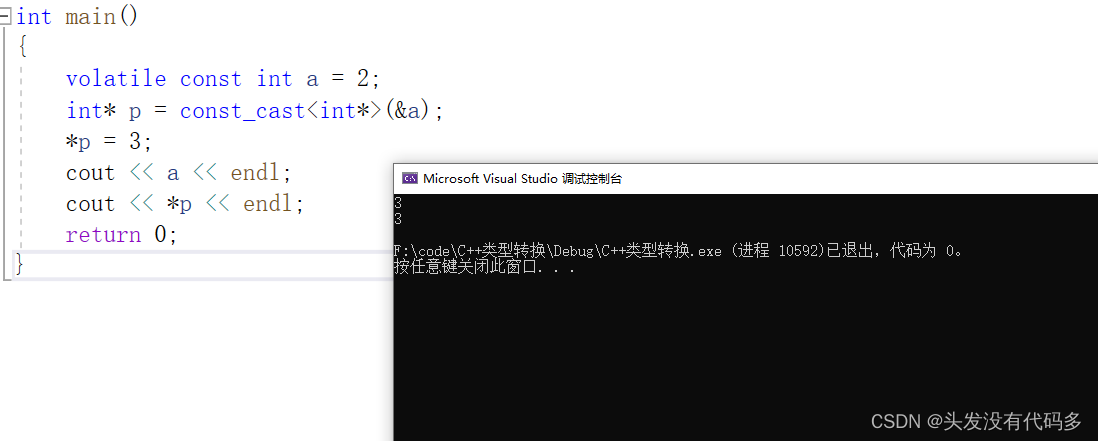Click the Microsoft Visual Studio console title
The image size is (1098, 441).
point(522,178)
